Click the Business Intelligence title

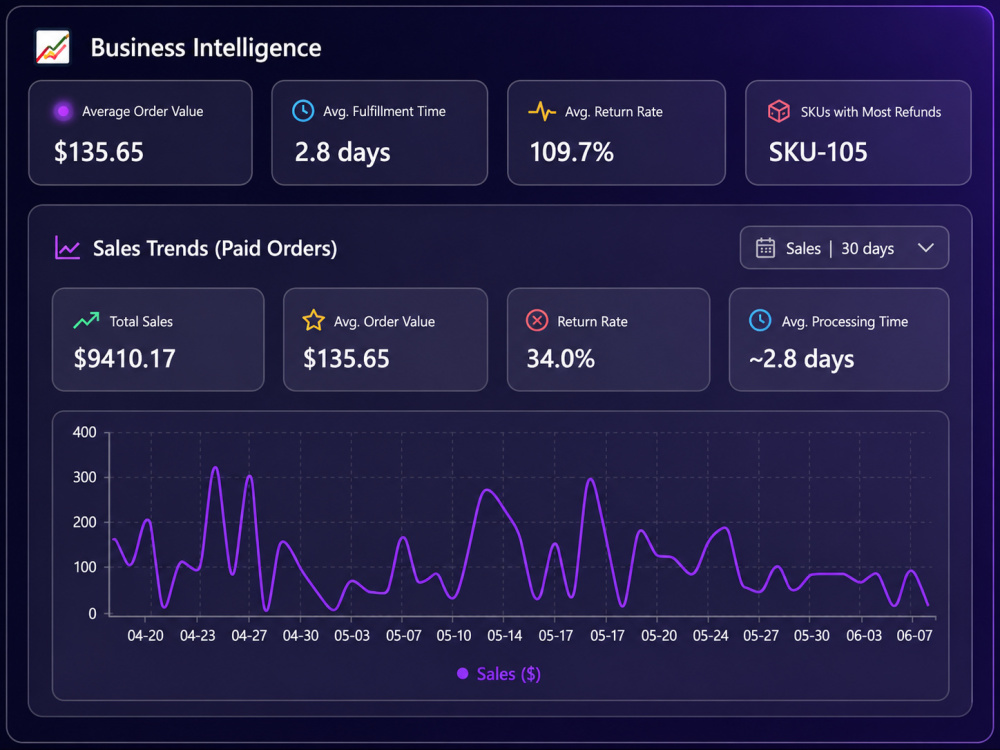tap(206, 48)
